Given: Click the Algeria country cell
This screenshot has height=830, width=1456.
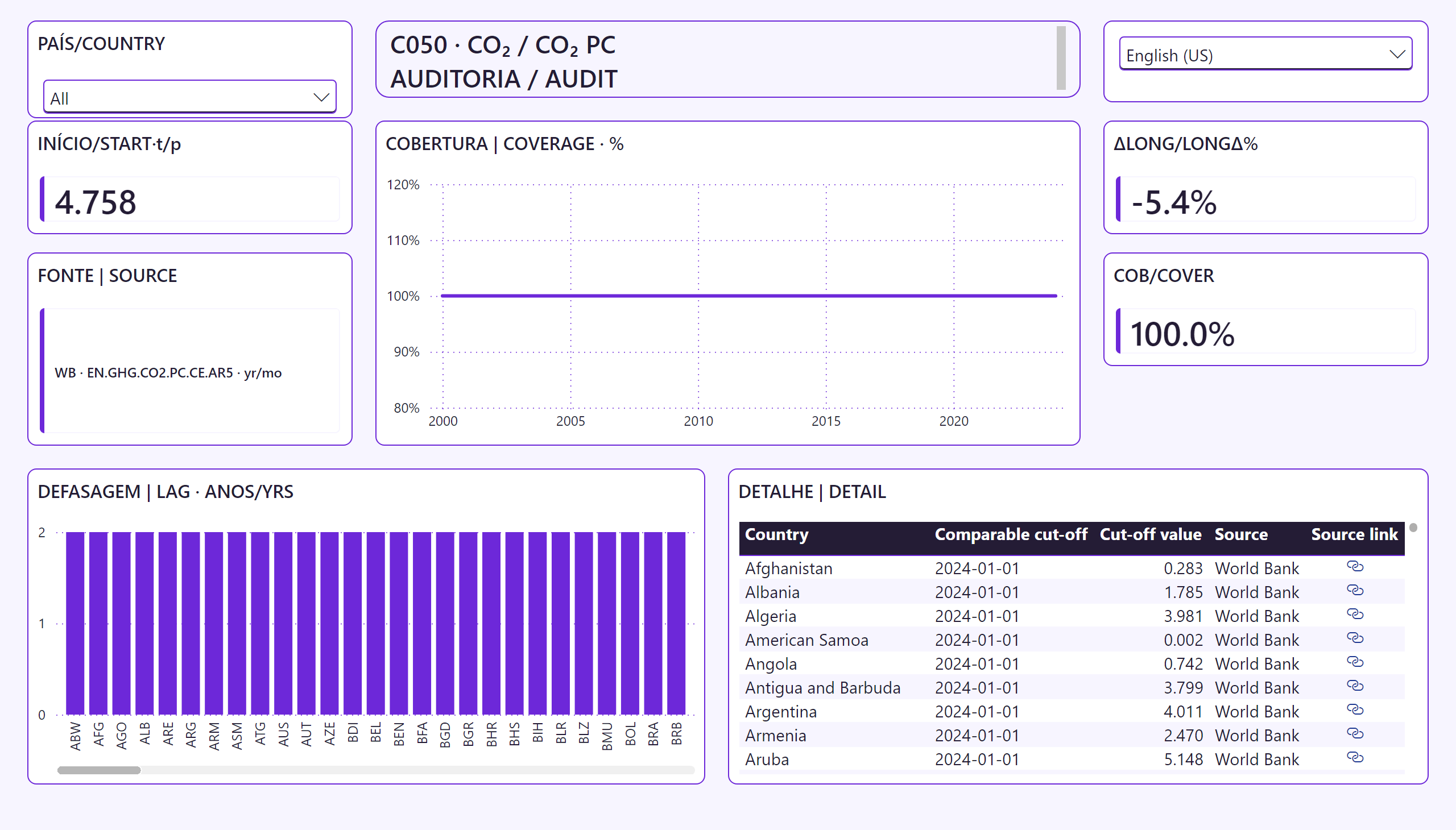Looking at the screenshot, I should [x=770, y=616].
